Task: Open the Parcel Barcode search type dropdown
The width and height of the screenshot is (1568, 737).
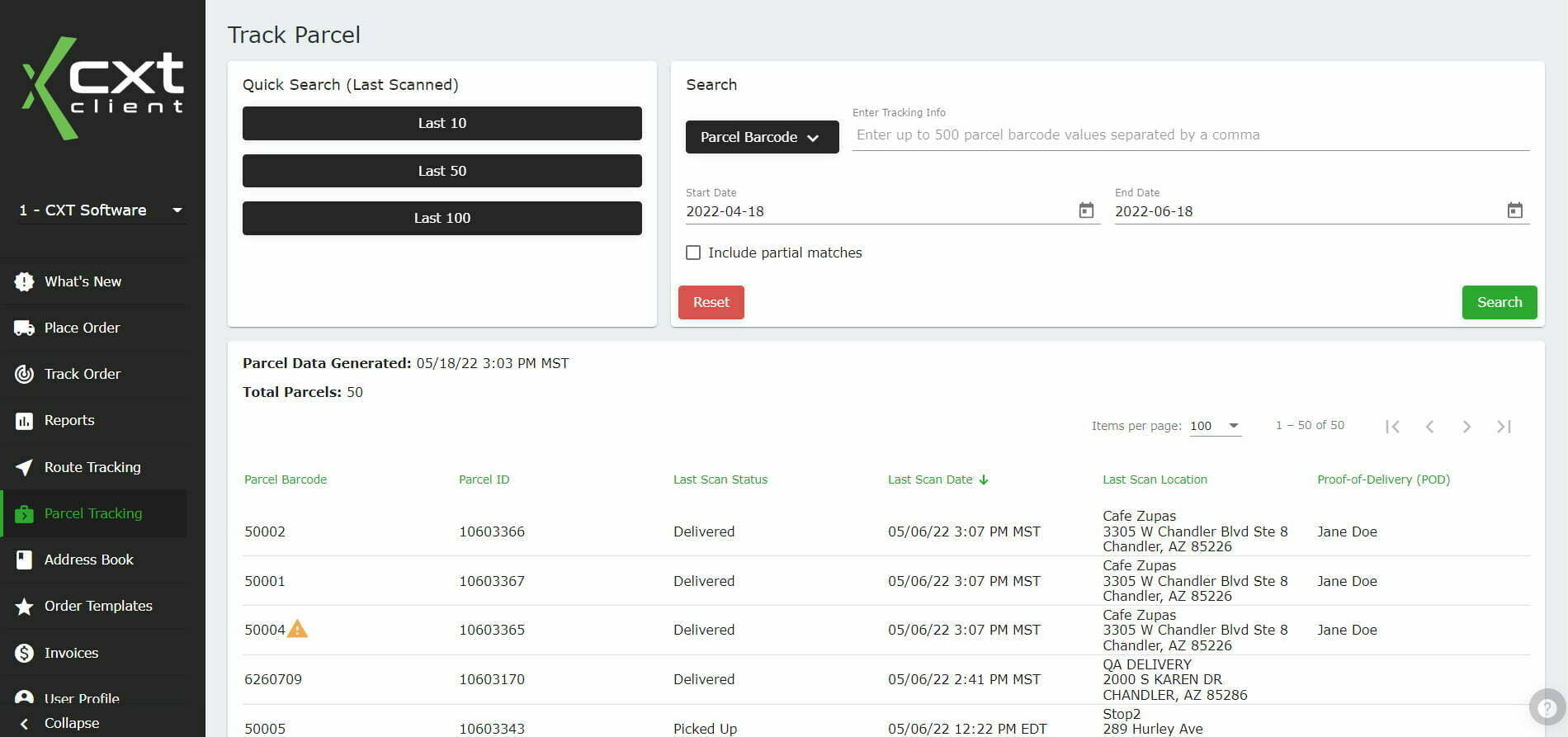Action: pos(762,137)
